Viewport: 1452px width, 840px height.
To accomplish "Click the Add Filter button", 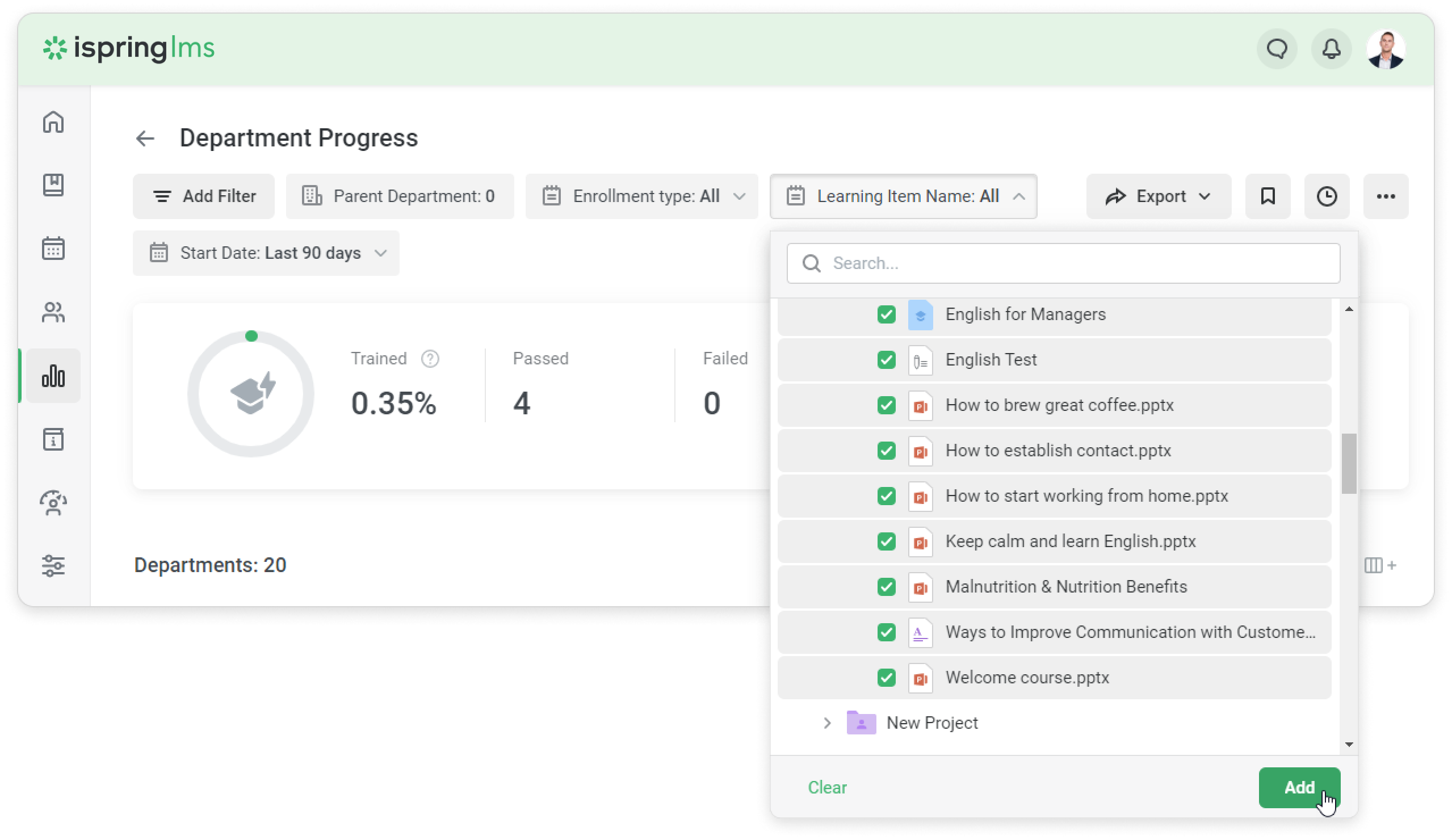I will coord(204,196).
